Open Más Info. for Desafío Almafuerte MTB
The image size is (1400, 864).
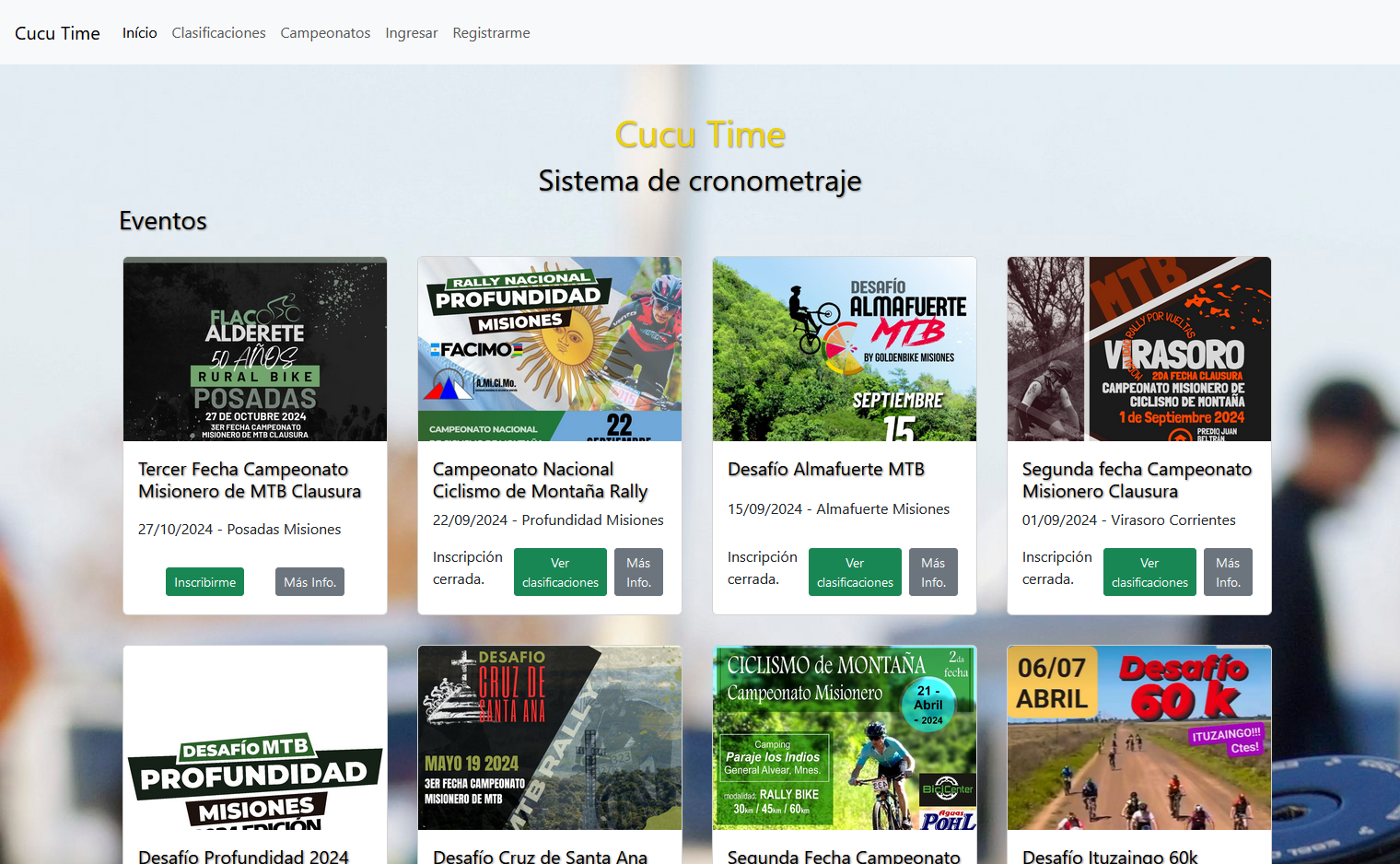pyautogui.click(x=933, y=572)
